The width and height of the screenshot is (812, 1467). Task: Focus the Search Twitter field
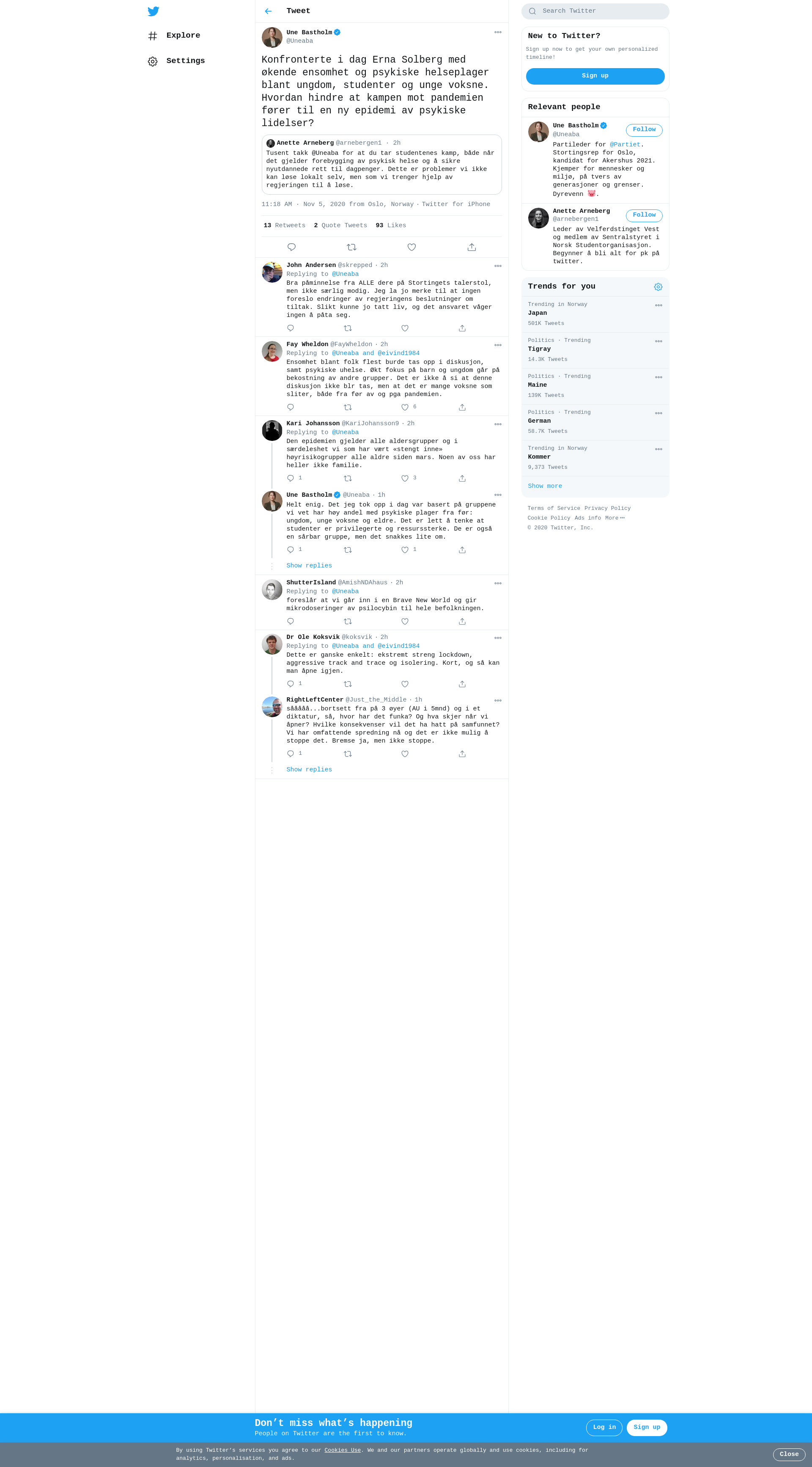pyautogui.click(x=595, y=11)
